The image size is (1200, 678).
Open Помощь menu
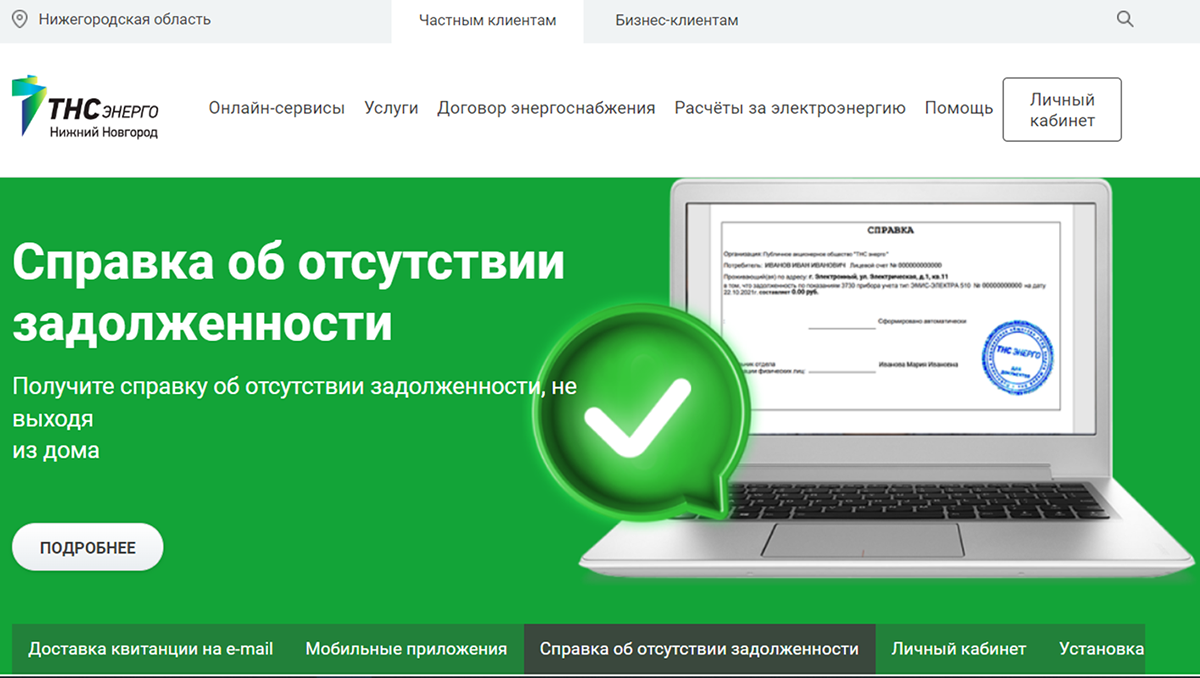click(x=959, y=108)
